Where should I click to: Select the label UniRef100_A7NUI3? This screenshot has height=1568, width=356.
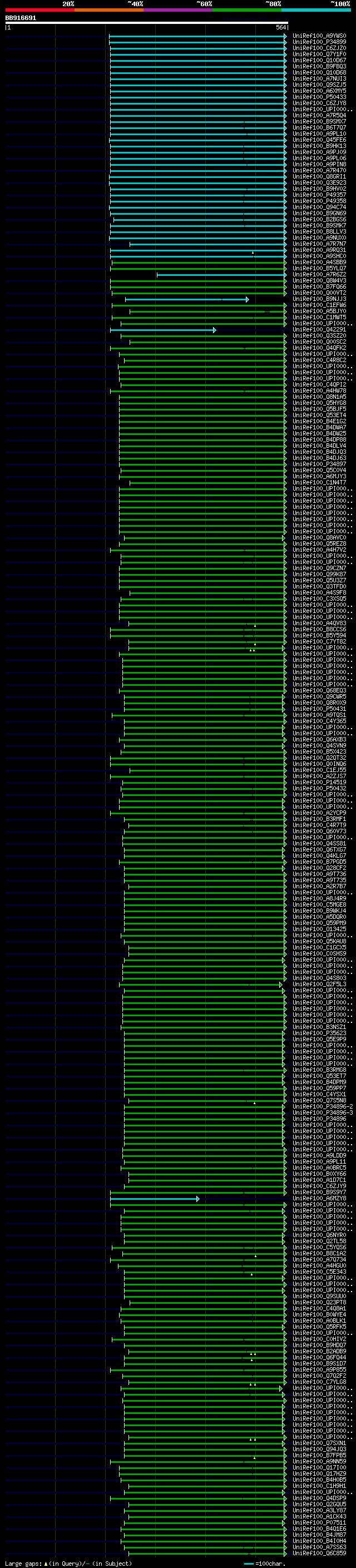point(319,78)
